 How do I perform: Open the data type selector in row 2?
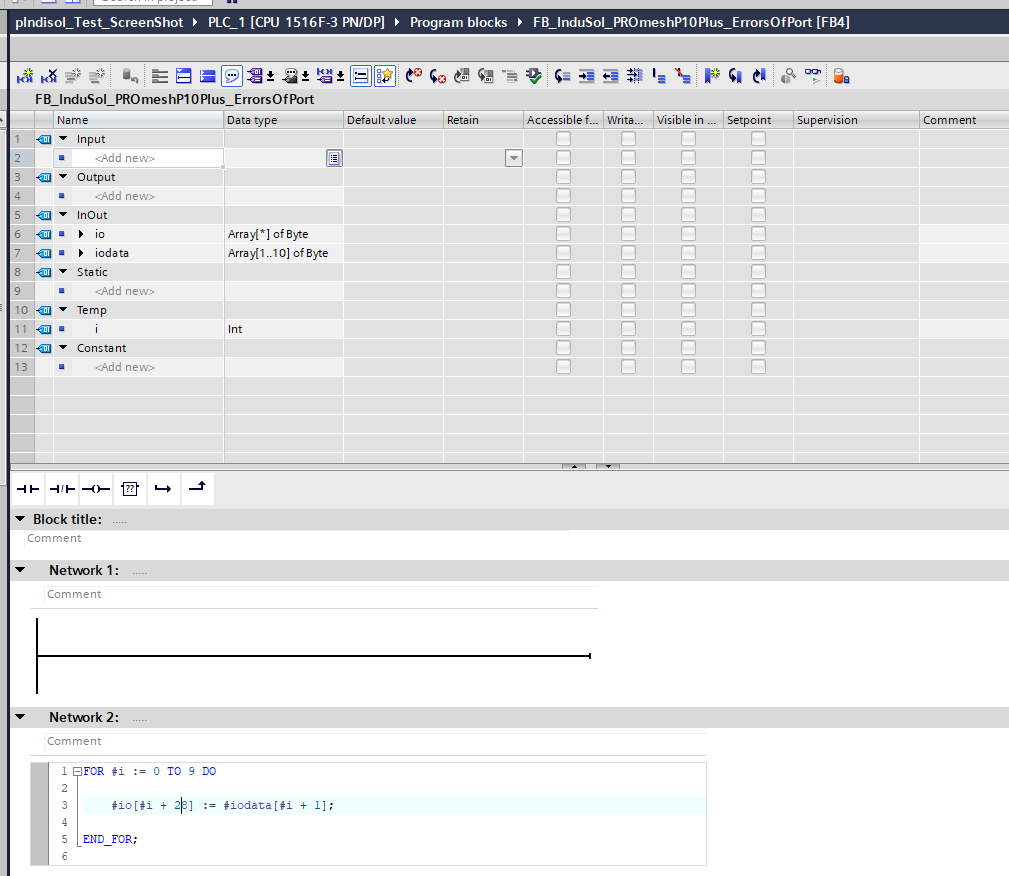pyautogui.click(x=334, y=158)
